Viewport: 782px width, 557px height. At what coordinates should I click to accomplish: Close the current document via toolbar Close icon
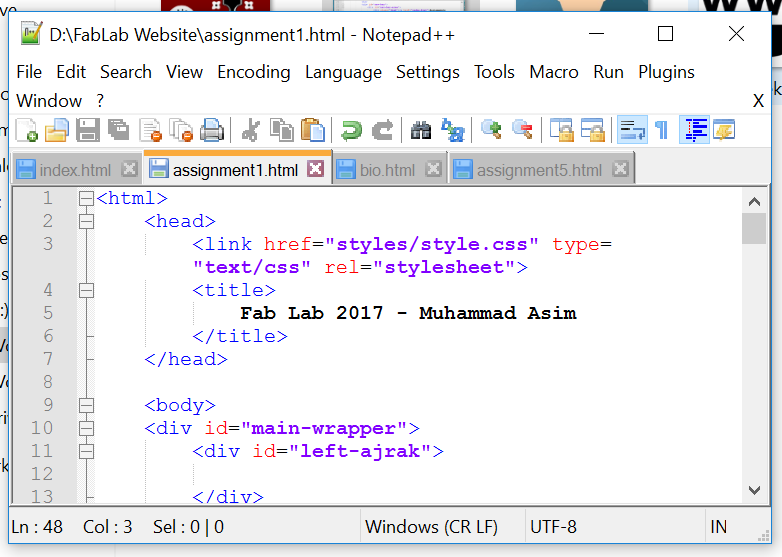pos(151,131)
